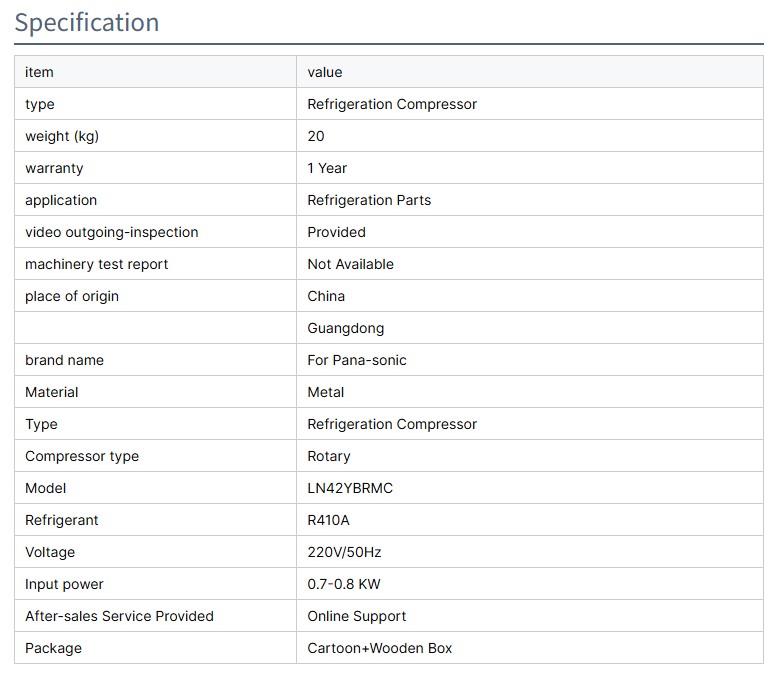Click the Specification heading
The width and height of the screenshot is (778, 677).
click(87, 22)
